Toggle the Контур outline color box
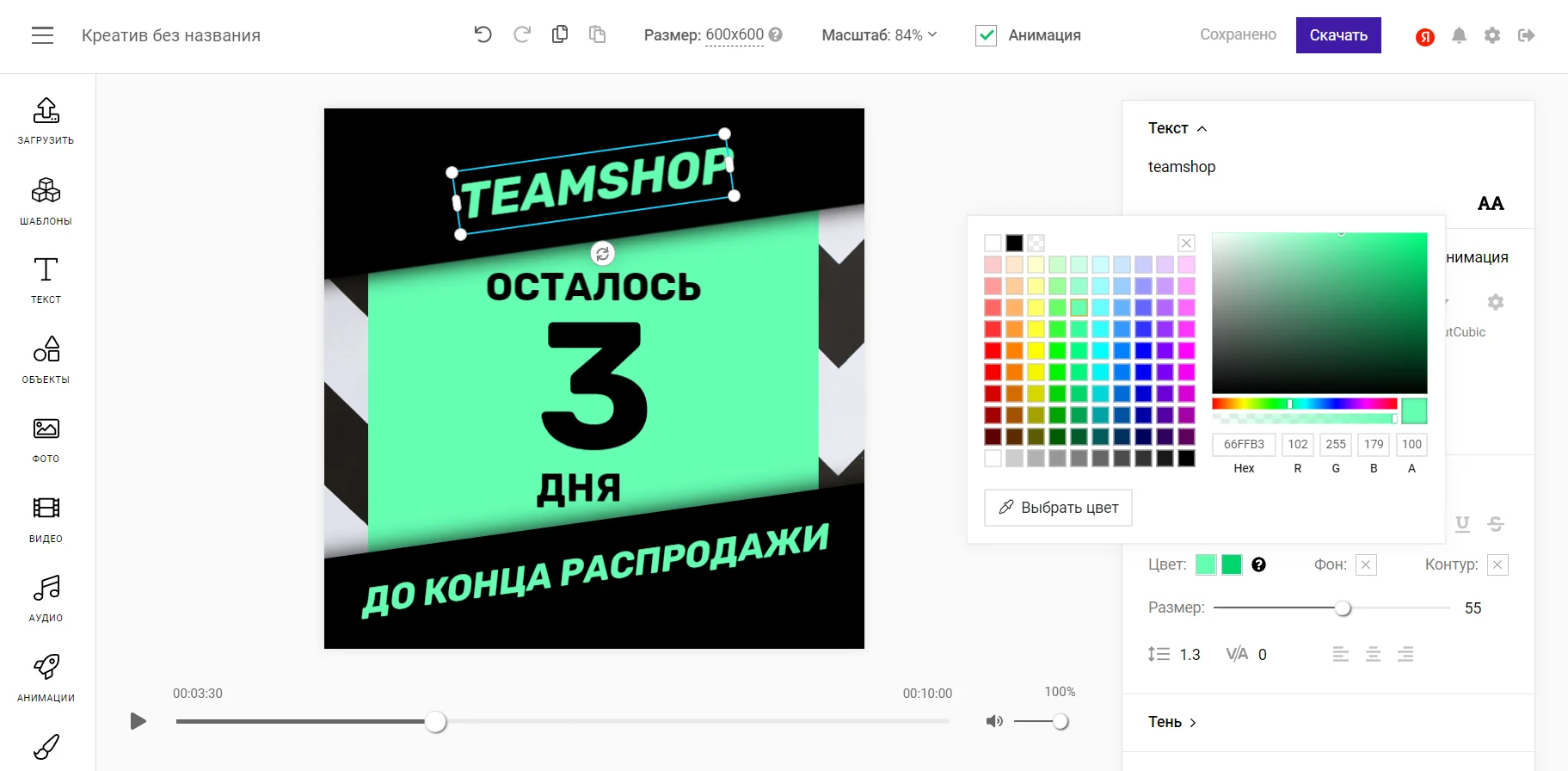Image resolution: width=1568 pixels, height=771 pixels. coord(1497,564)
